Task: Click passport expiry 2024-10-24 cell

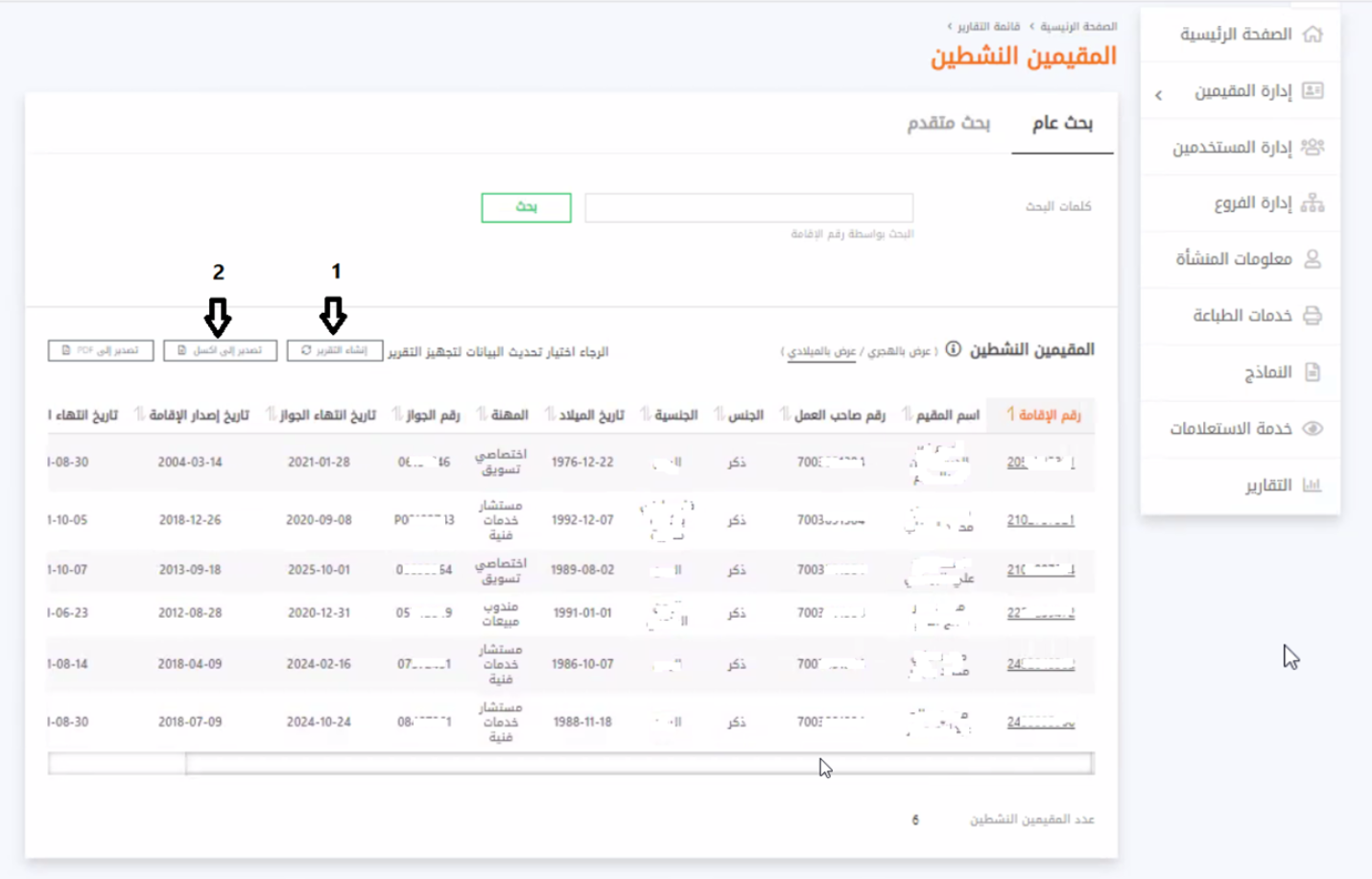Action: [x=319, y=723]
